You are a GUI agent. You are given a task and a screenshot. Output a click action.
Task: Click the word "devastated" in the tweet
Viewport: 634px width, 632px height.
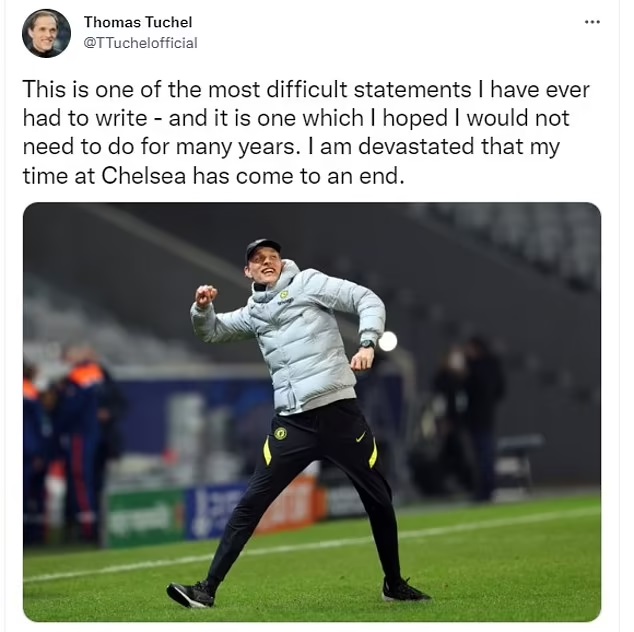tap(416, 146)
